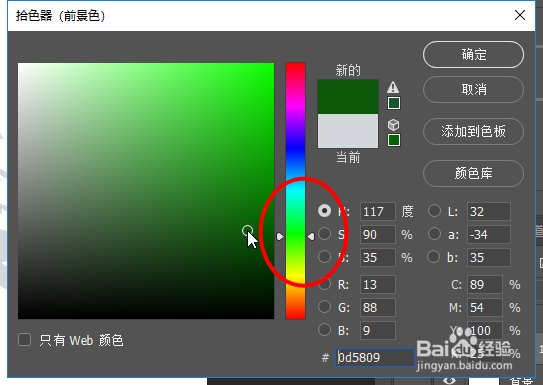Click the hue slider's left triangle handle

(x=280, y=236)
